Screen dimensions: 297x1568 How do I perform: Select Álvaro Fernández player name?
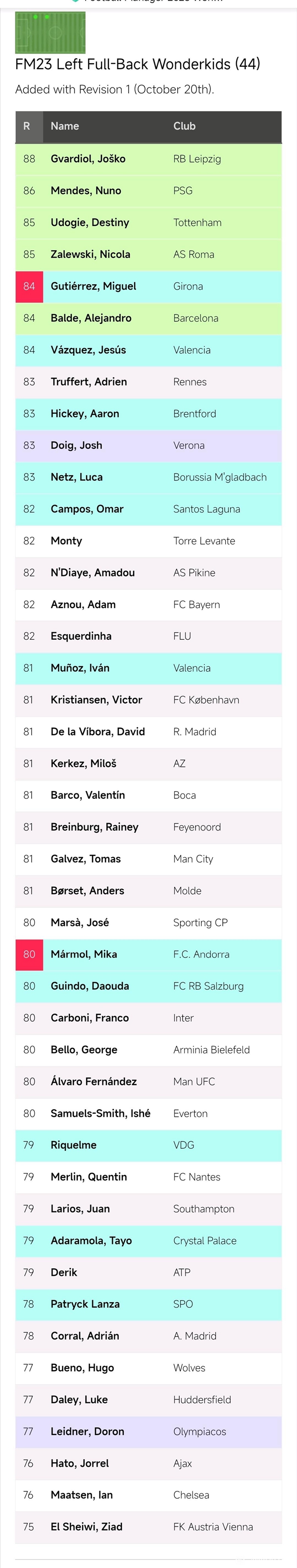click(94, 1082)
